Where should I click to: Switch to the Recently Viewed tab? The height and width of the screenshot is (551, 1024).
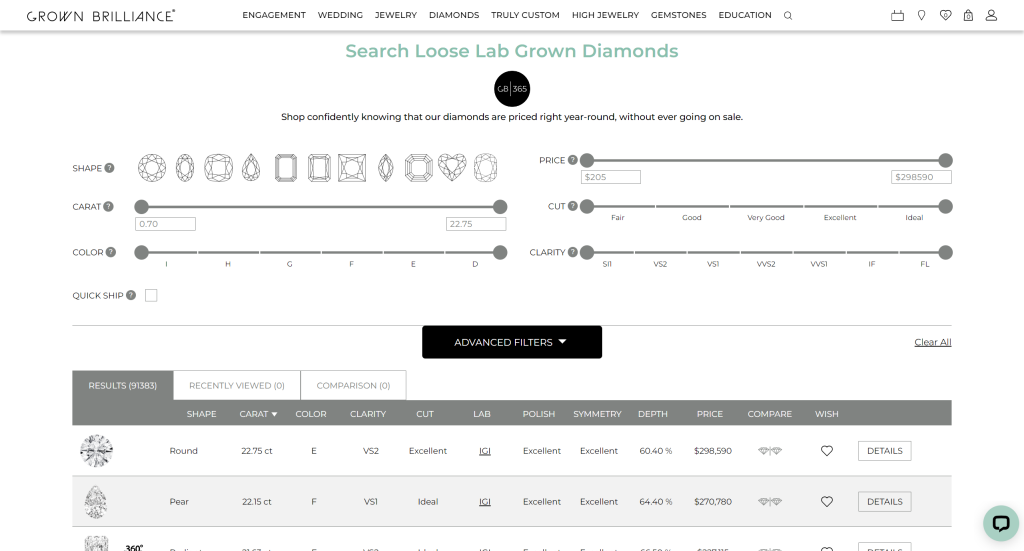pyautogui.click(x=237, y=385)
